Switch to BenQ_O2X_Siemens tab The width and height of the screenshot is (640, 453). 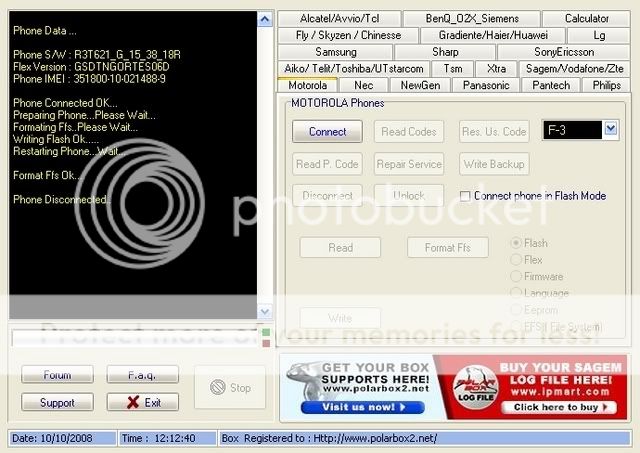pos(472,19)
